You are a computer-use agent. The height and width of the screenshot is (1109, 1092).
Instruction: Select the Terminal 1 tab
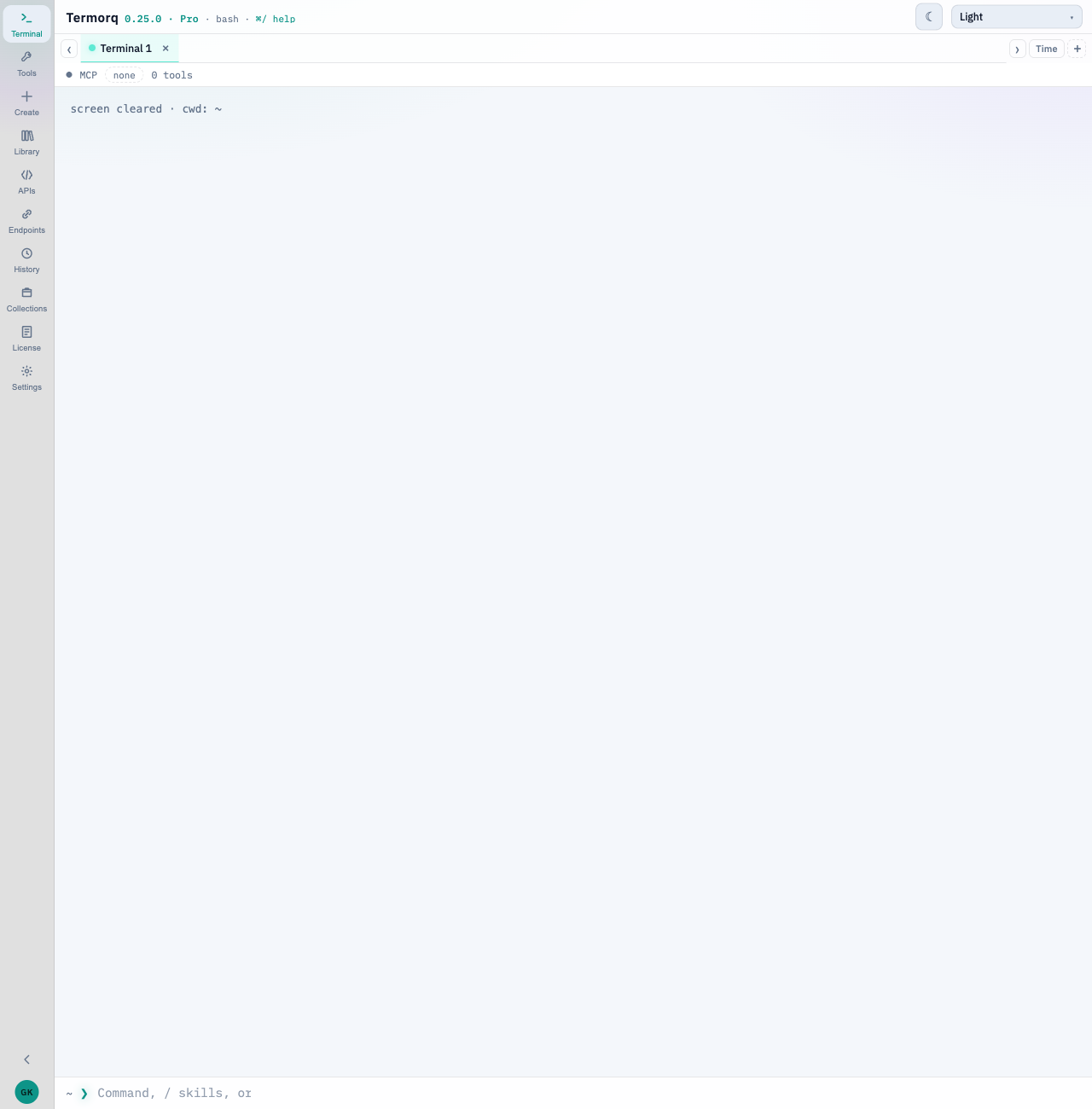pyautogui.click(x=125, y=49)
